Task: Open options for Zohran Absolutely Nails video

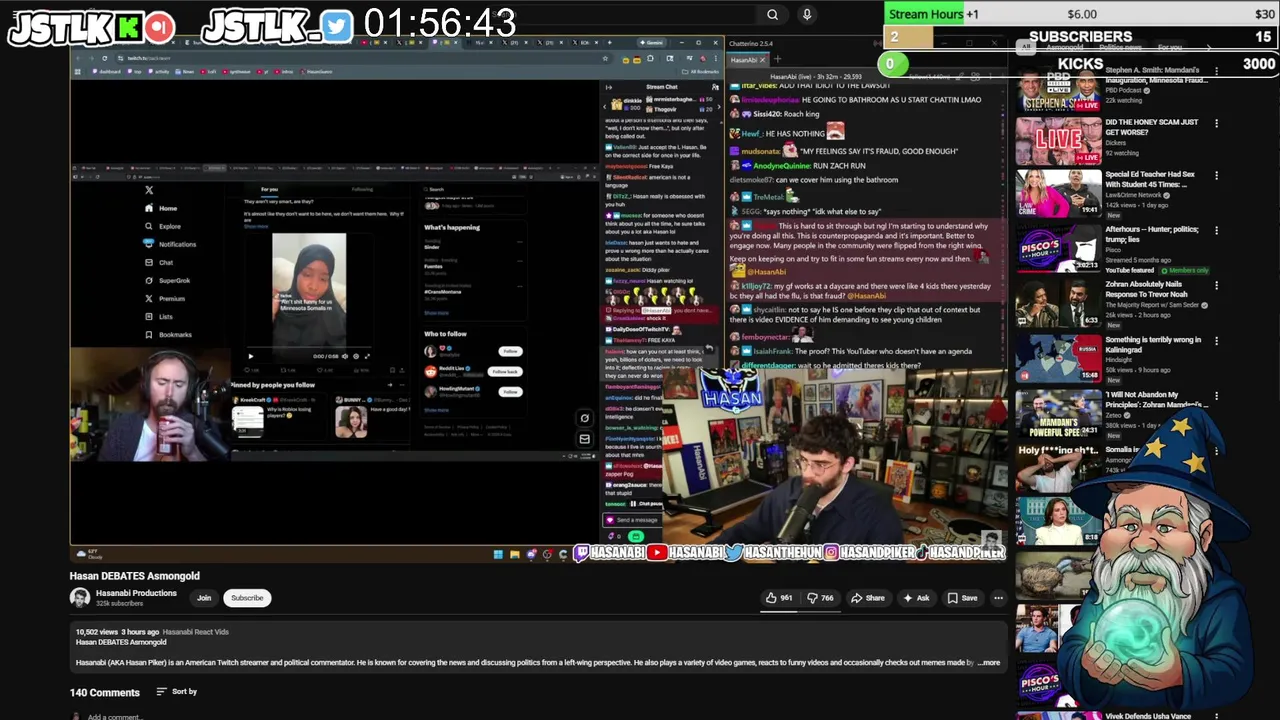Action: 1216,285
